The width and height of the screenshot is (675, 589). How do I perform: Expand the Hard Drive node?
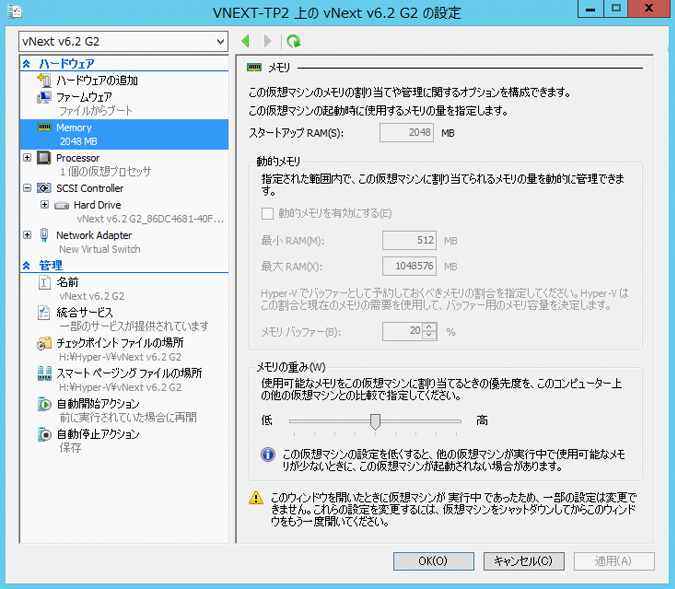pos(44,205)
